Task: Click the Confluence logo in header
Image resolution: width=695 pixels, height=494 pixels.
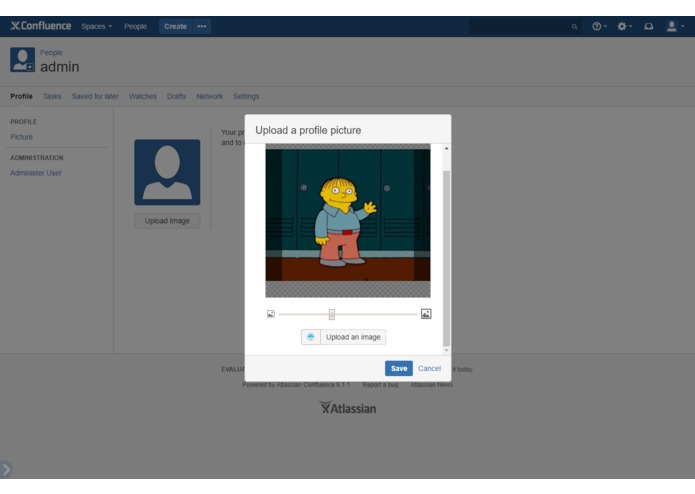Action: pos(41,26)
